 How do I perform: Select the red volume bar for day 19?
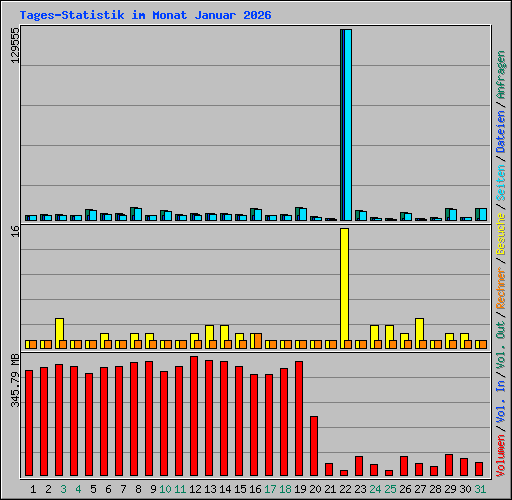click(x=299, y=418)
